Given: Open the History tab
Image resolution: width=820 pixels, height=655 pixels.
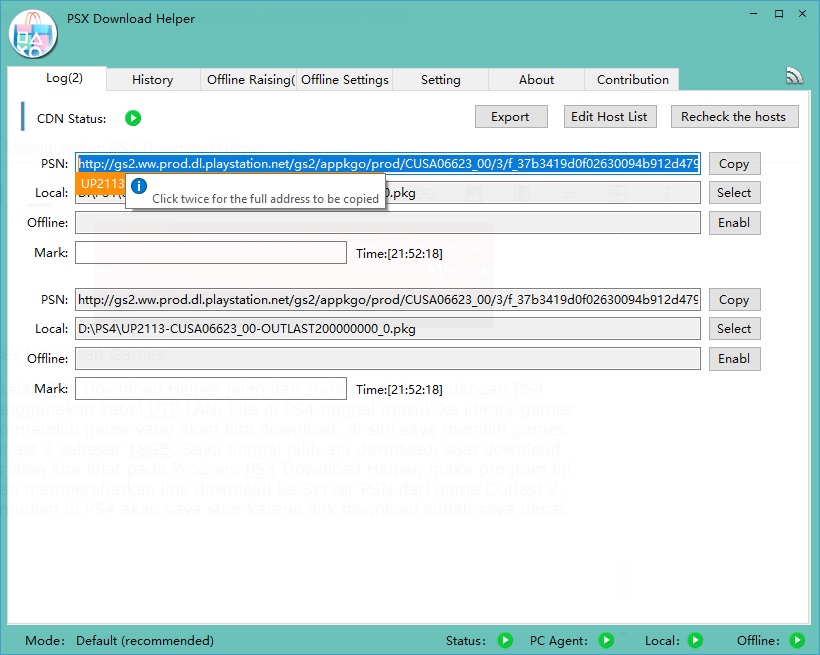Looking at the screenshot, I should [x=153, y=80].
